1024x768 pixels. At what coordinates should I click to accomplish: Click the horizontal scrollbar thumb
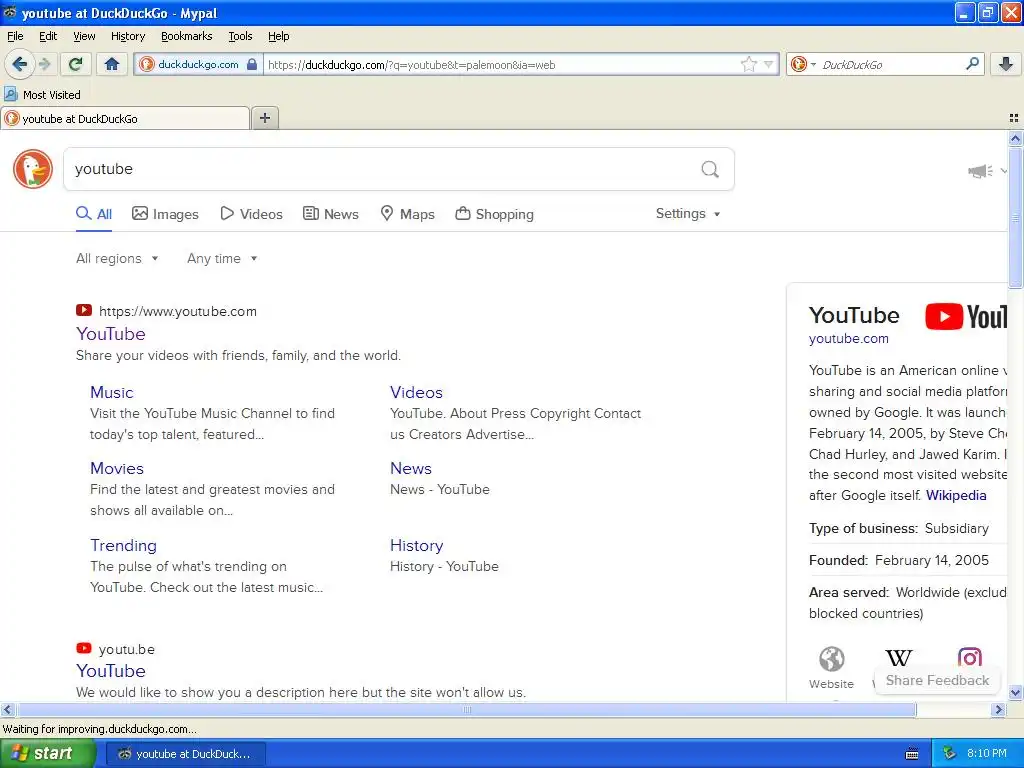tap(466, 710)
